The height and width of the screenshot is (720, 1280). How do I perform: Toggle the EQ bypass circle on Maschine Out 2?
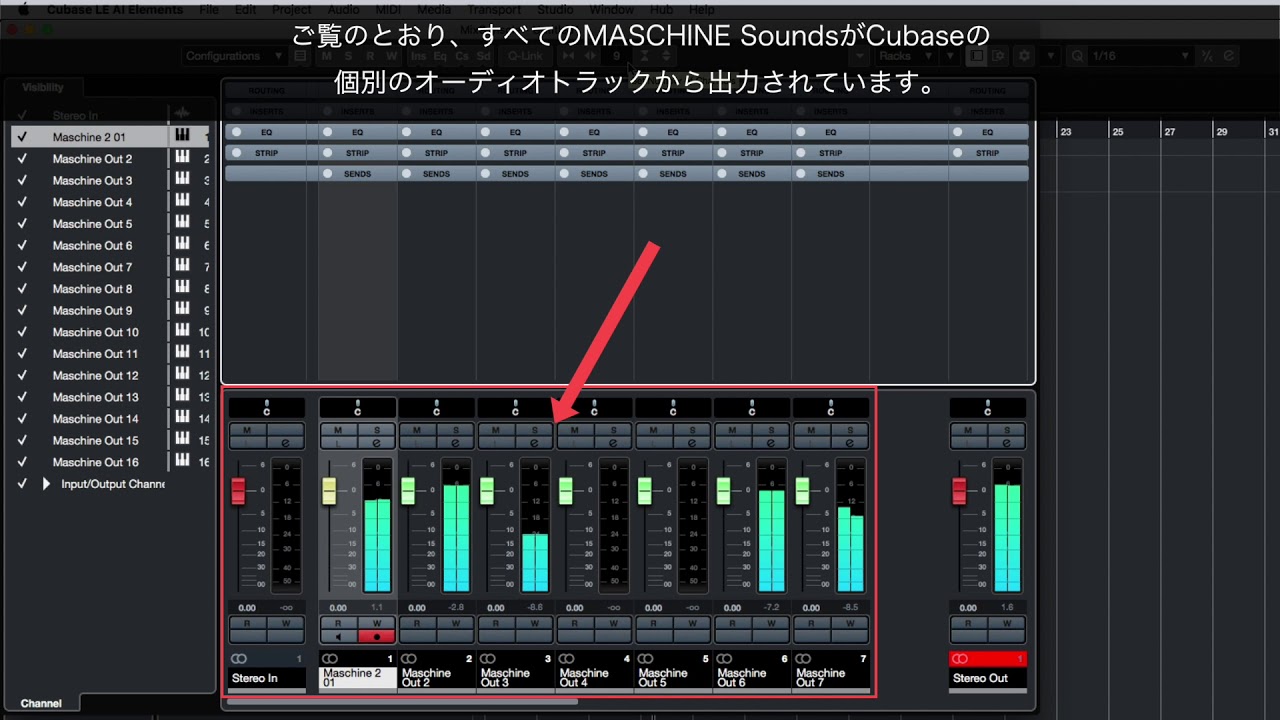coord(407,132)
